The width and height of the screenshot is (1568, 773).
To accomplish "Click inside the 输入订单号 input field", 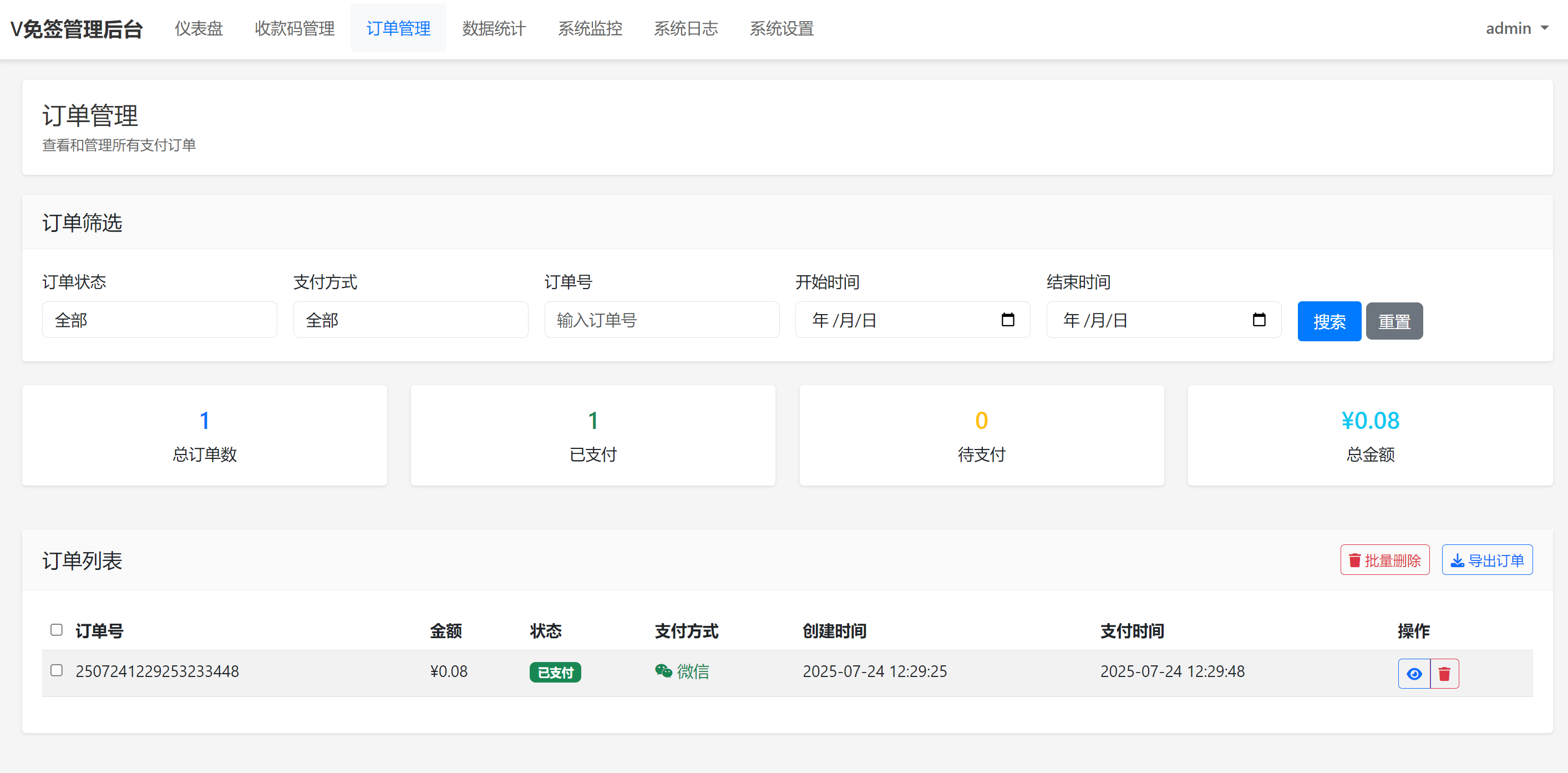I will click(661, 319).
